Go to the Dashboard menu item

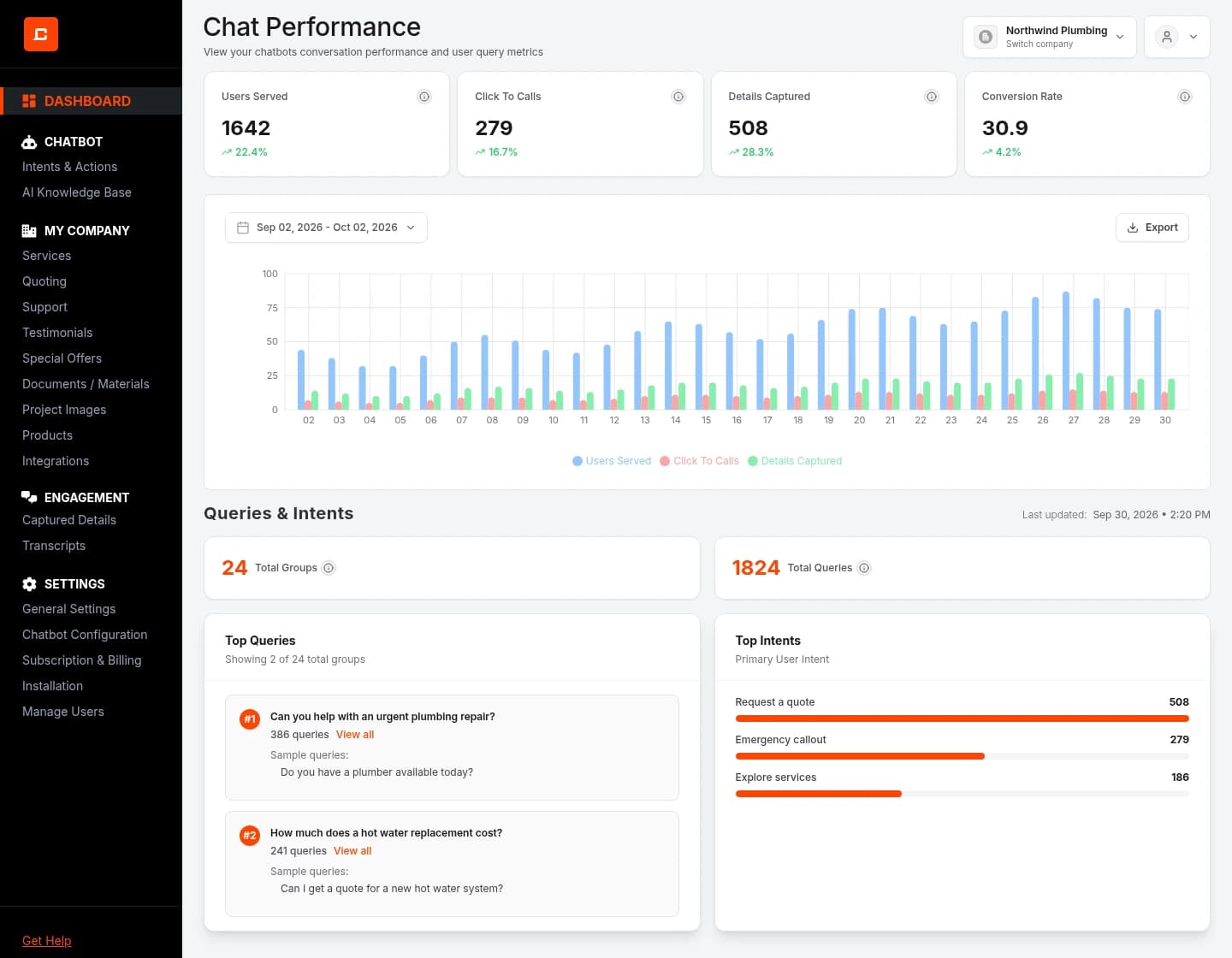click(91, 101)
